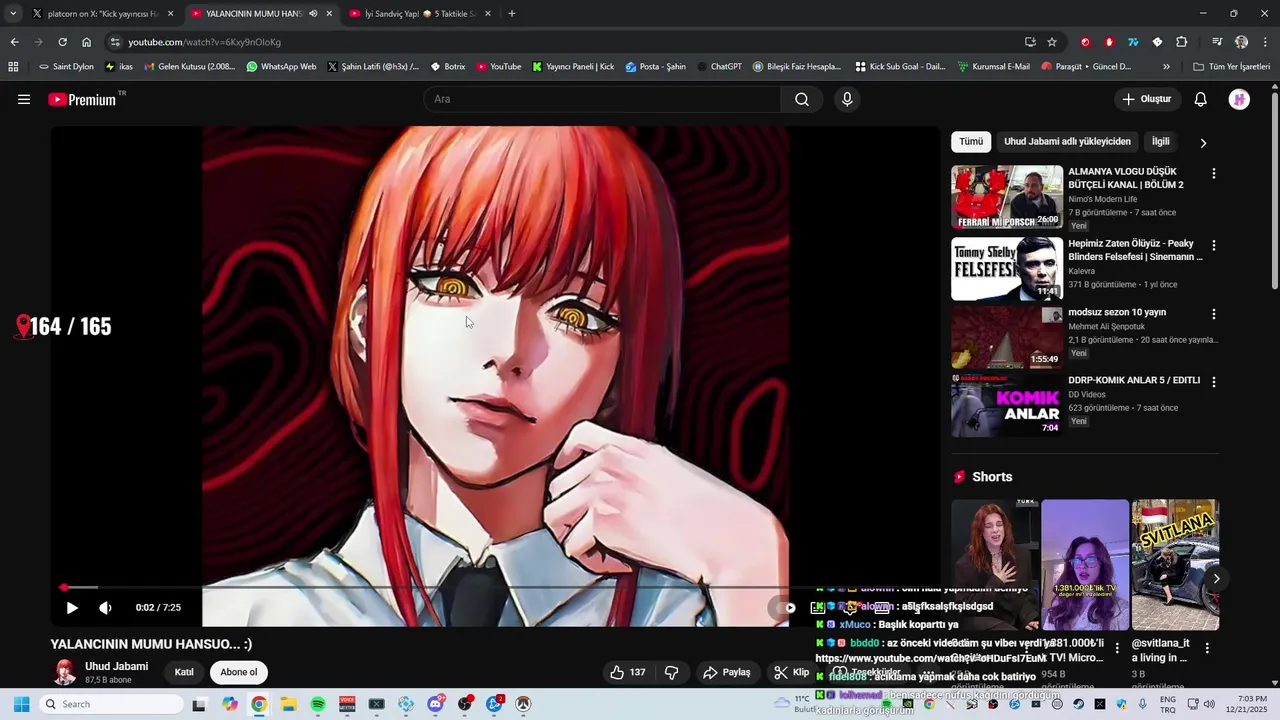Select the İlgili filter chip
This screenshot has height=720, width=1280.
pos(1160,142)
